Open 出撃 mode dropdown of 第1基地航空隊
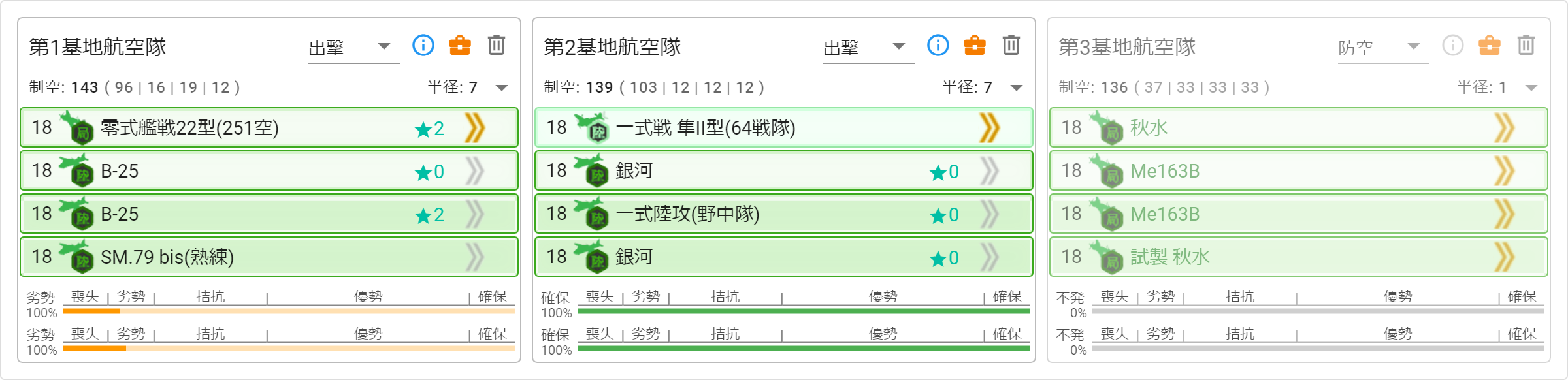The height and width of the screenshot is (380, 1568). (353, 48)
